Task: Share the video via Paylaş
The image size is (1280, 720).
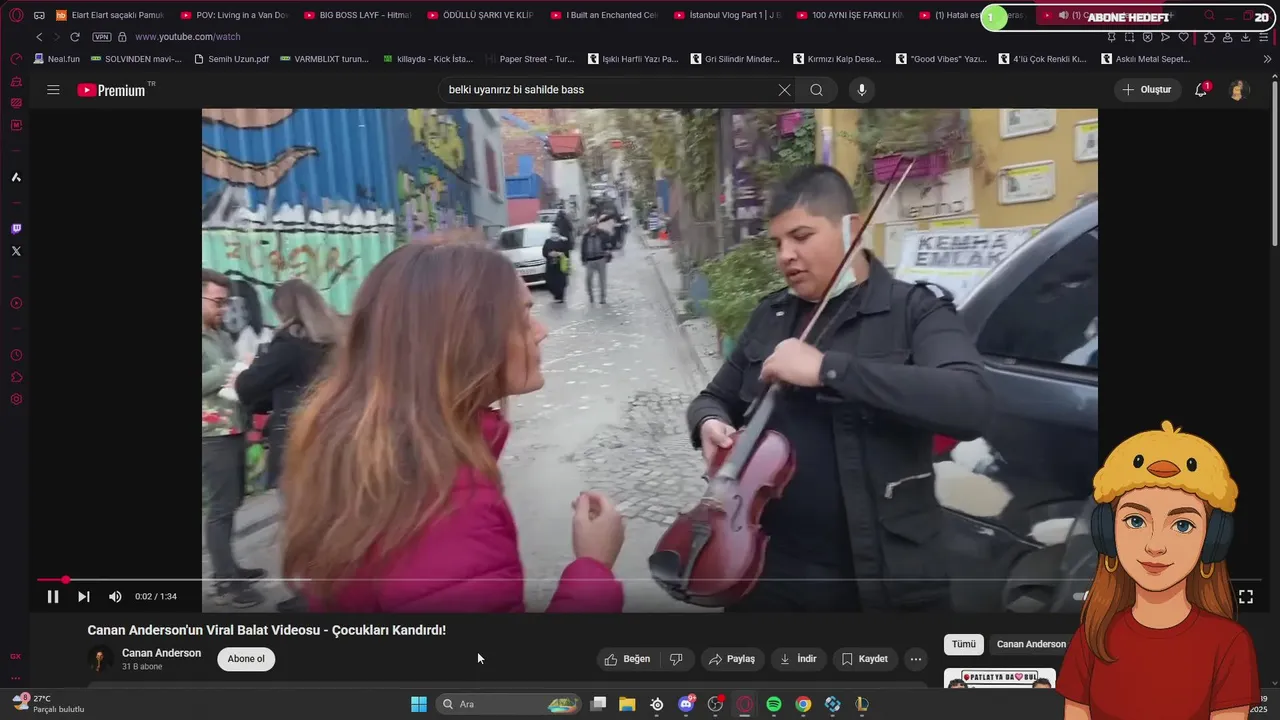Action: 731,659
